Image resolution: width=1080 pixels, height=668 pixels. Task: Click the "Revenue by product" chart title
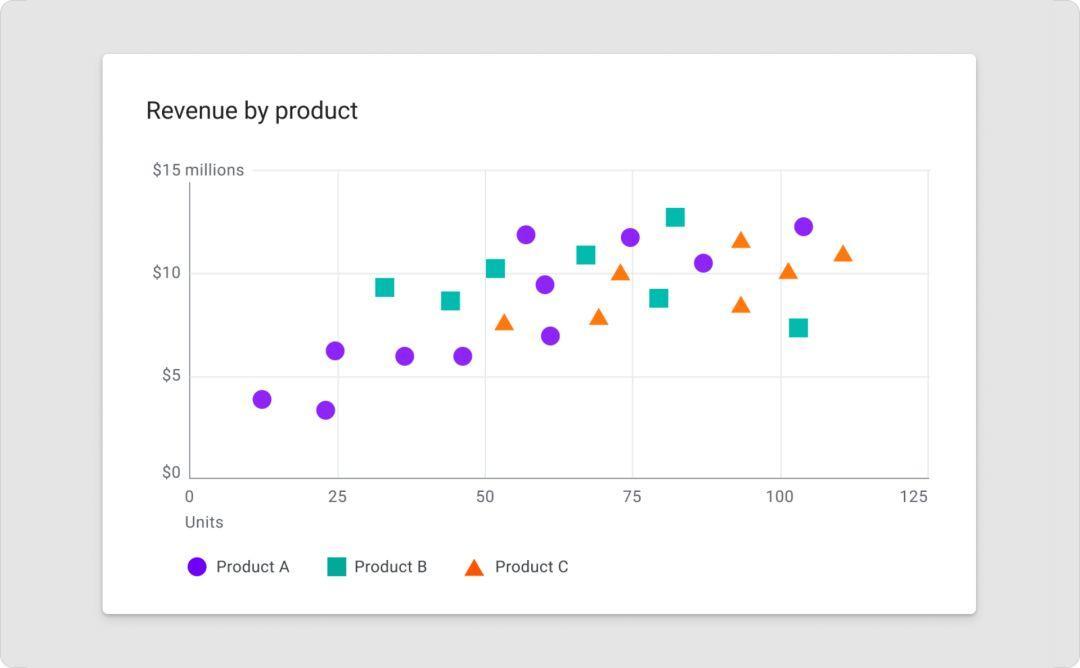tap(252, 111)
